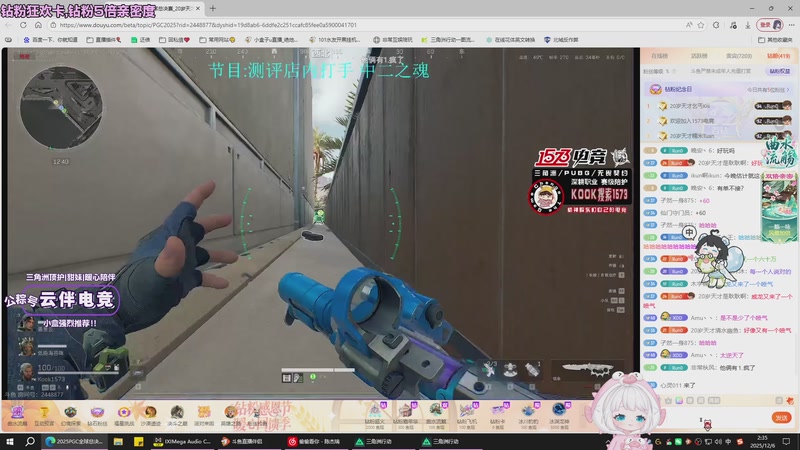Screen dimensions: 800x450
Task: Open the 101水友开黑挂机 bookmark
Action: pos(335,40)
